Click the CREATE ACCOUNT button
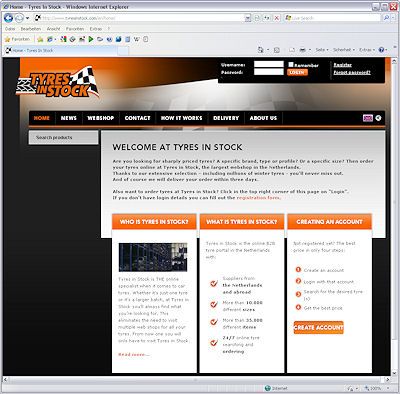Viewport: 400px width, 394px height. [318, 327]
